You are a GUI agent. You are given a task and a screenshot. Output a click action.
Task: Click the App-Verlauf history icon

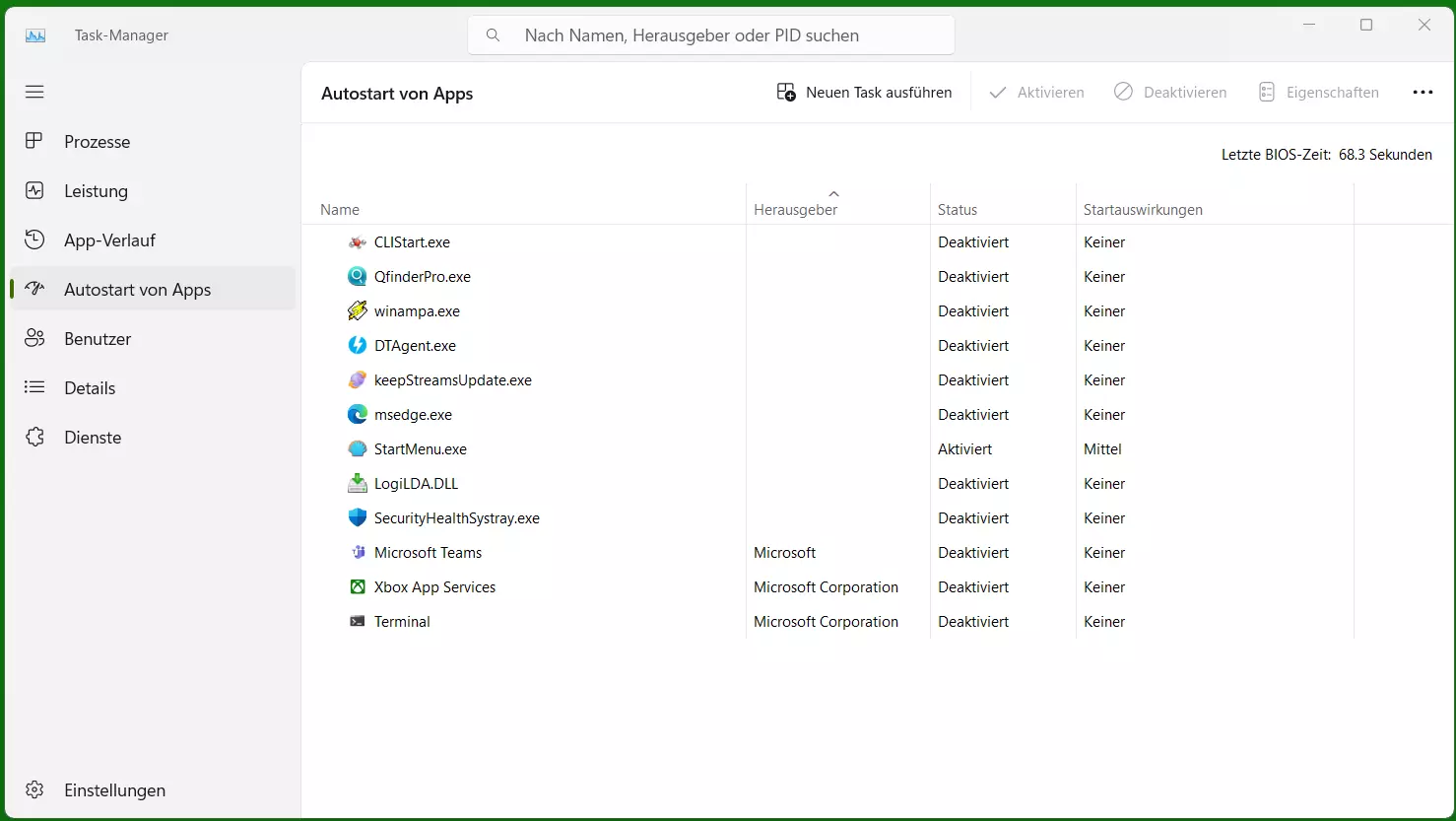(x=34, y=239)
